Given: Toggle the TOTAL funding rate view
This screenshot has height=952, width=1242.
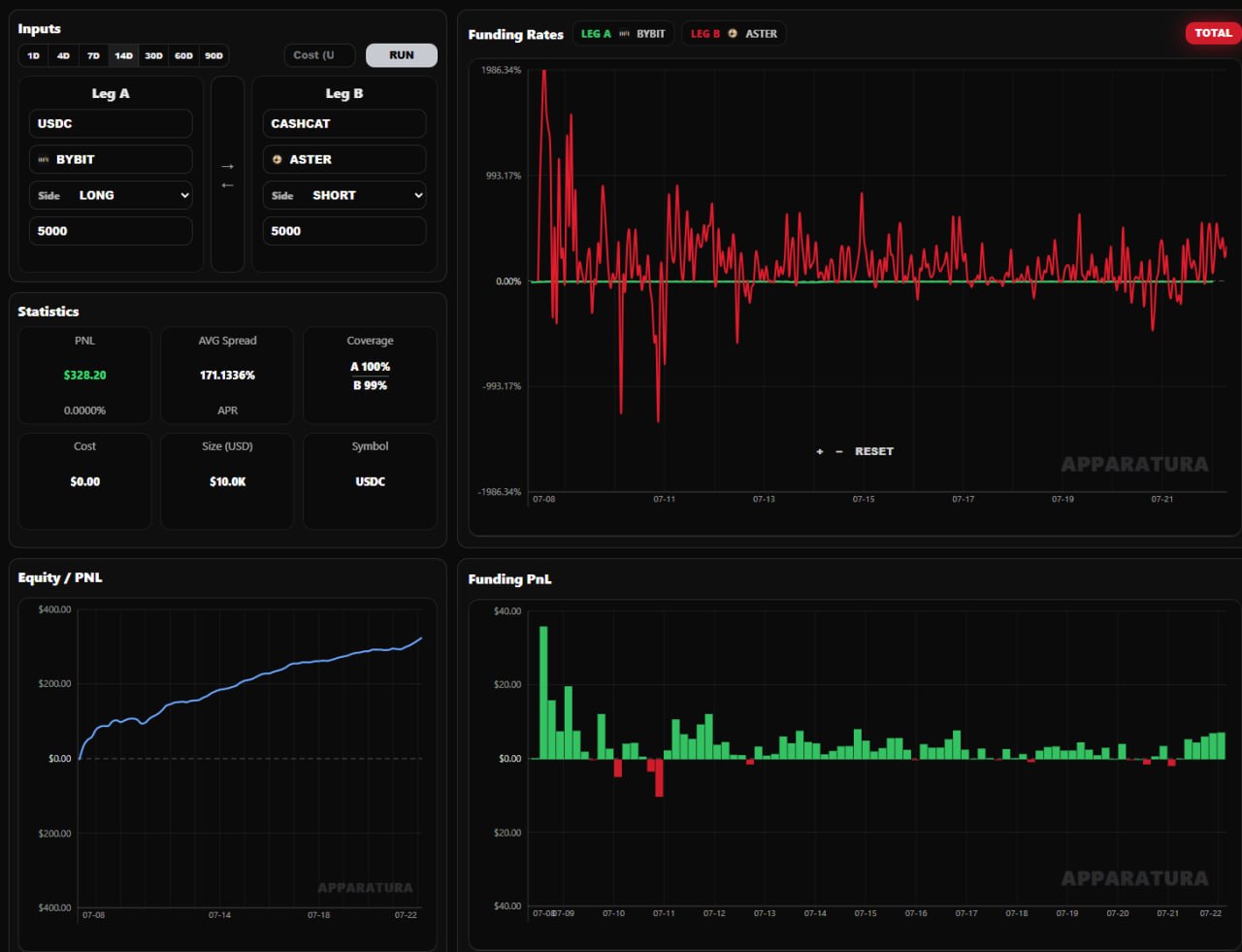Looking at the screenshot, I should [1213, 33].
